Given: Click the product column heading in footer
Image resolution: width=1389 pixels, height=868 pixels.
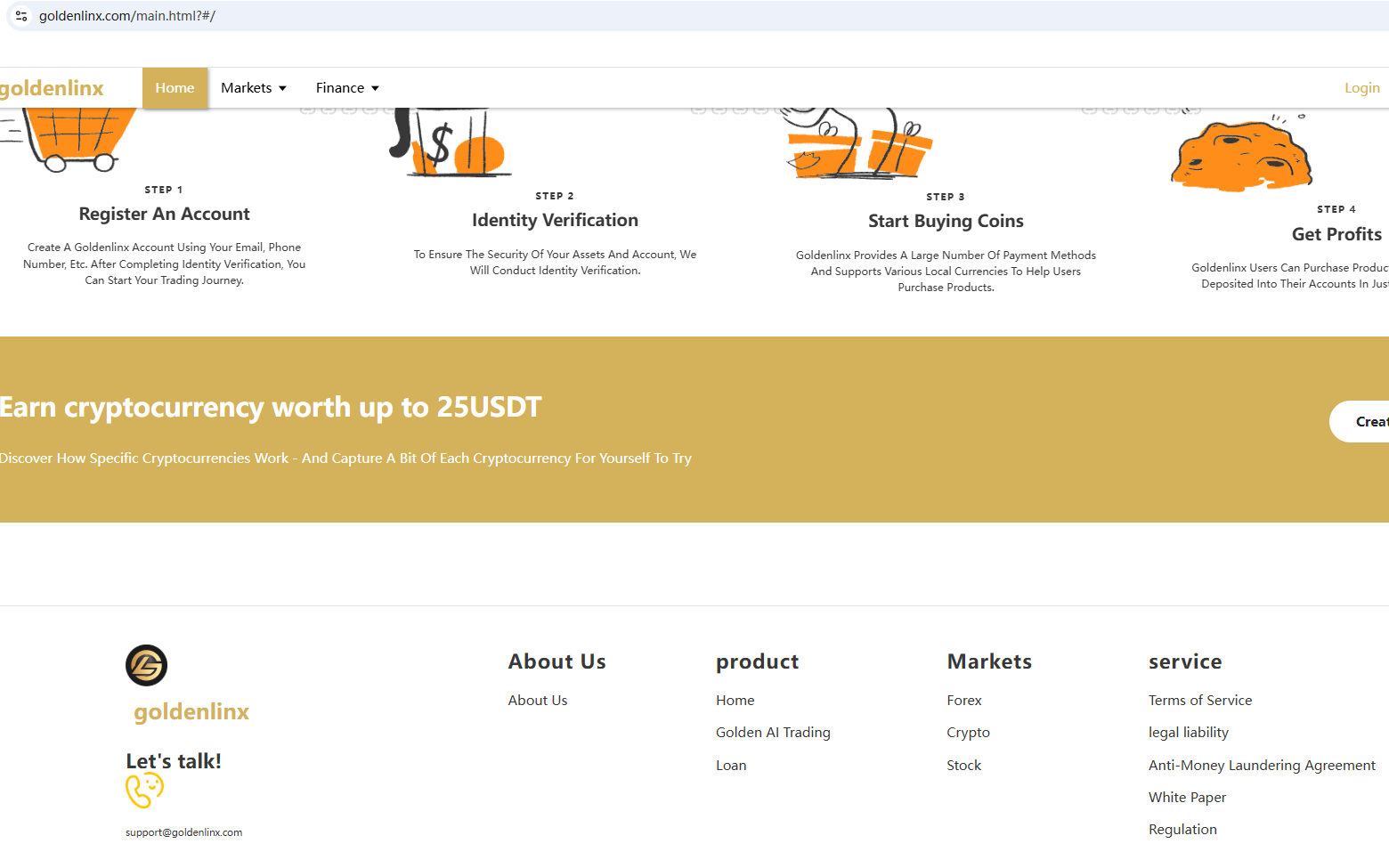Looking at the screenshot, I should [x=757, y=661].
